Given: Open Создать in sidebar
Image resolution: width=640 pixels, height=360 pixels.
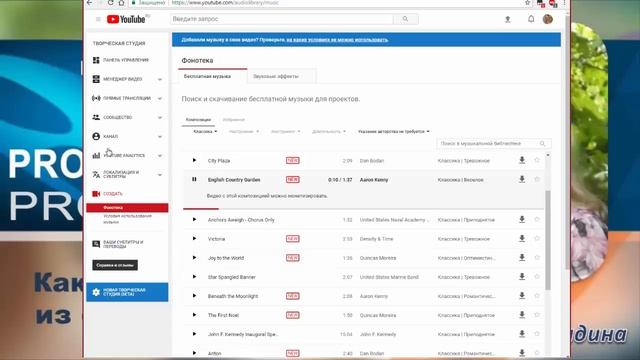Looking at the screenshot, I should (108, 193).
